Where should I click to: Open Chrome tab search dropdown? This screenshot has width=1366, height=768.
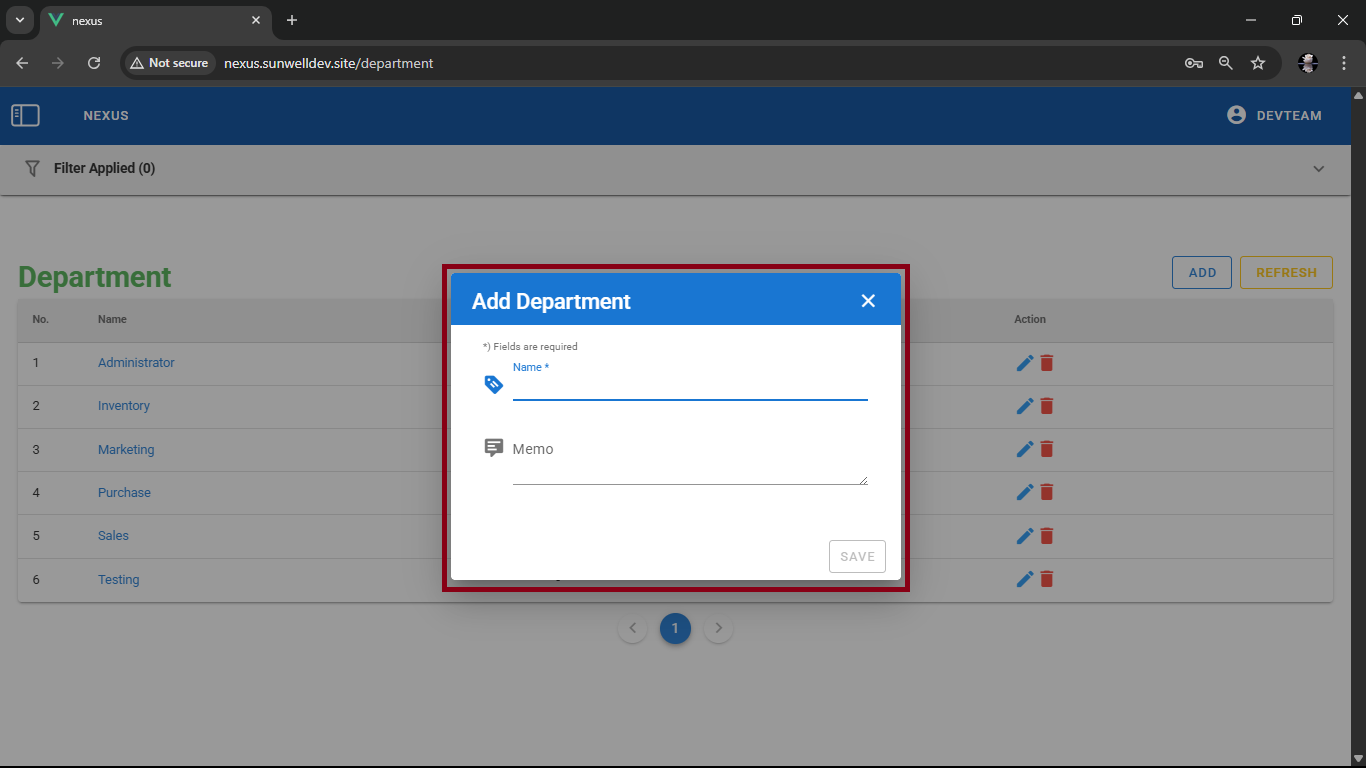click(x=19, y=20)
